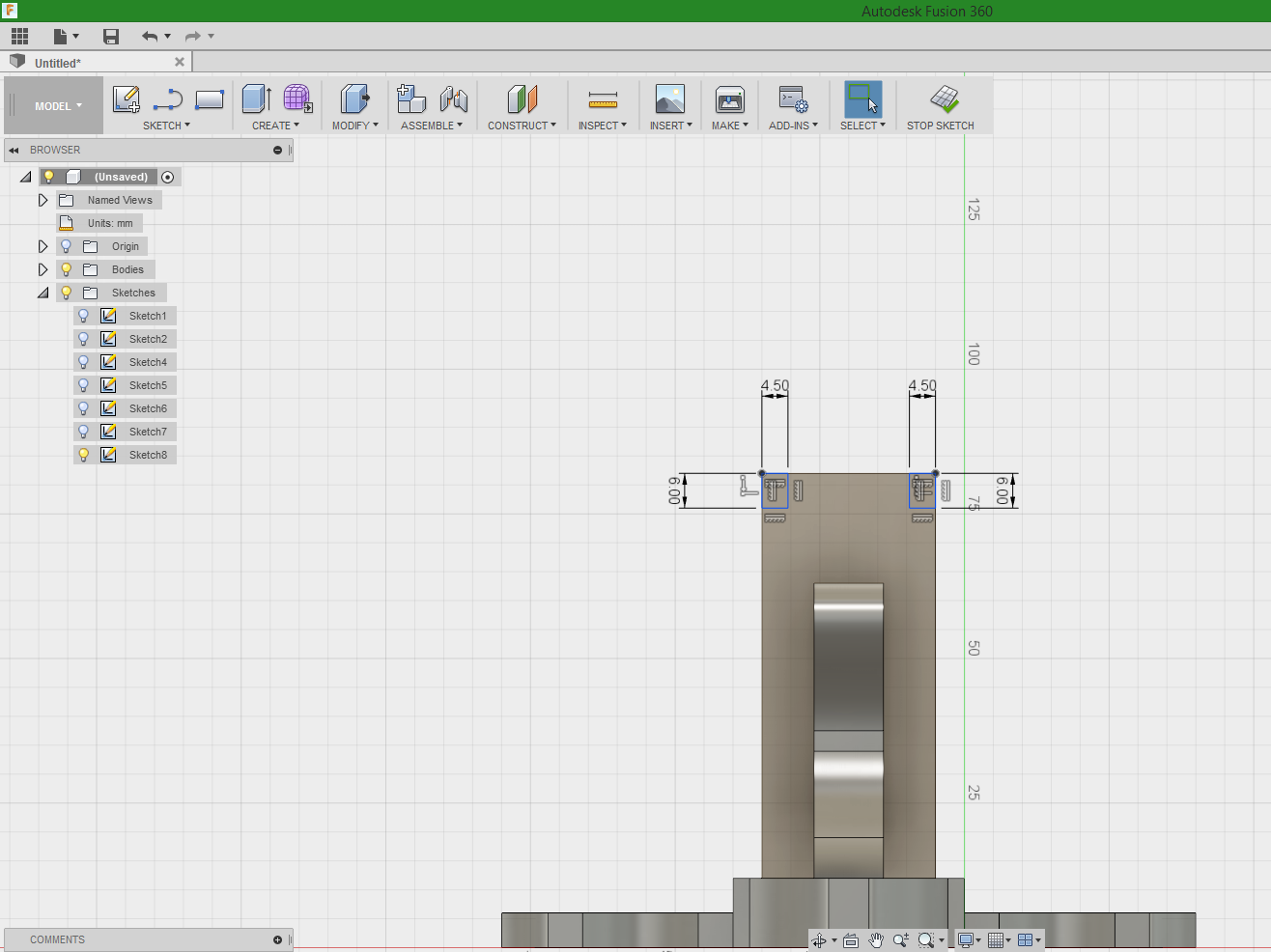Toggle visibility of the Origin folder

[67, 246]
